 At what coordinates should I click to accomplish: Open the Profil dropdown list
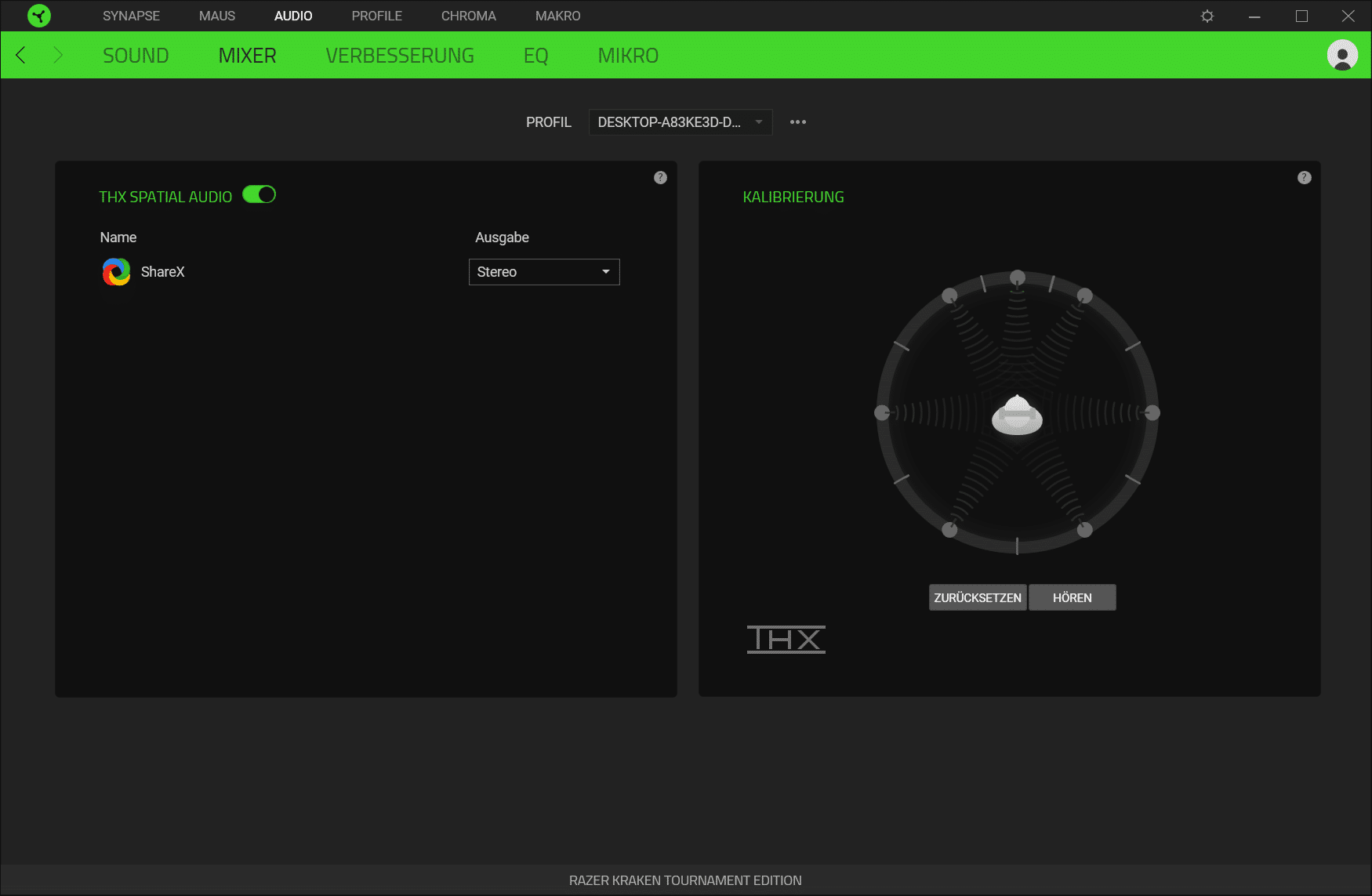[680, 122]
